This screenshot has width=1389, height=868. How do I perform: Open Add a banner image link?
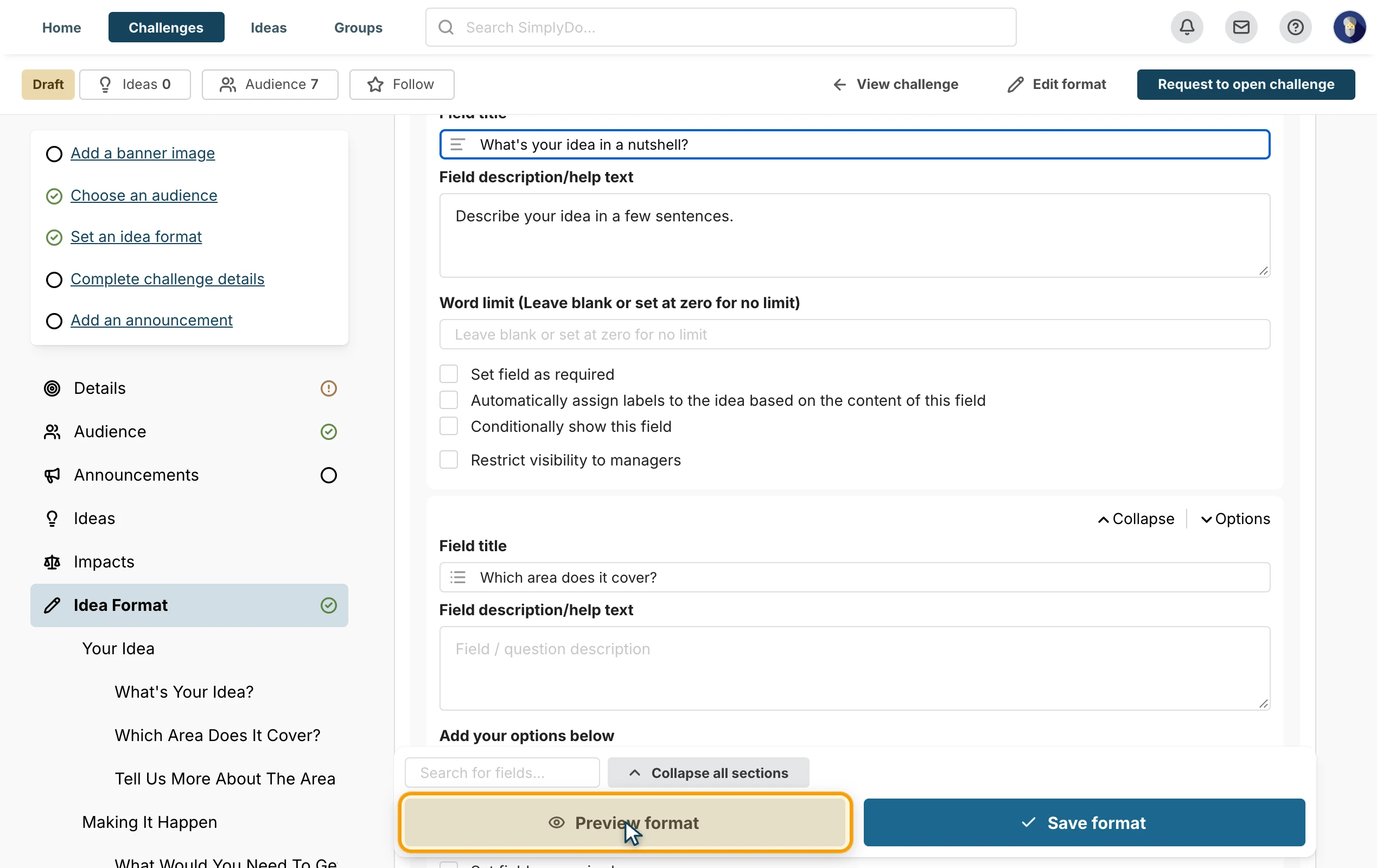142,154
